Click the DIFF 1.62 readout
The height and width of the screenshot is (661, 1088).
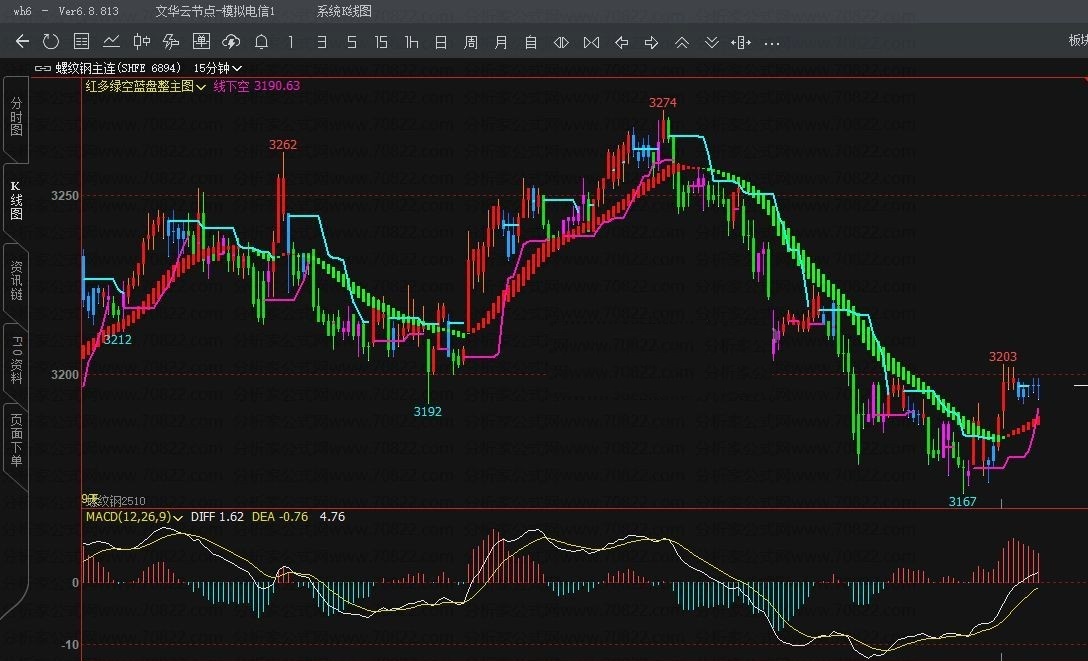[x=217, y=517]
